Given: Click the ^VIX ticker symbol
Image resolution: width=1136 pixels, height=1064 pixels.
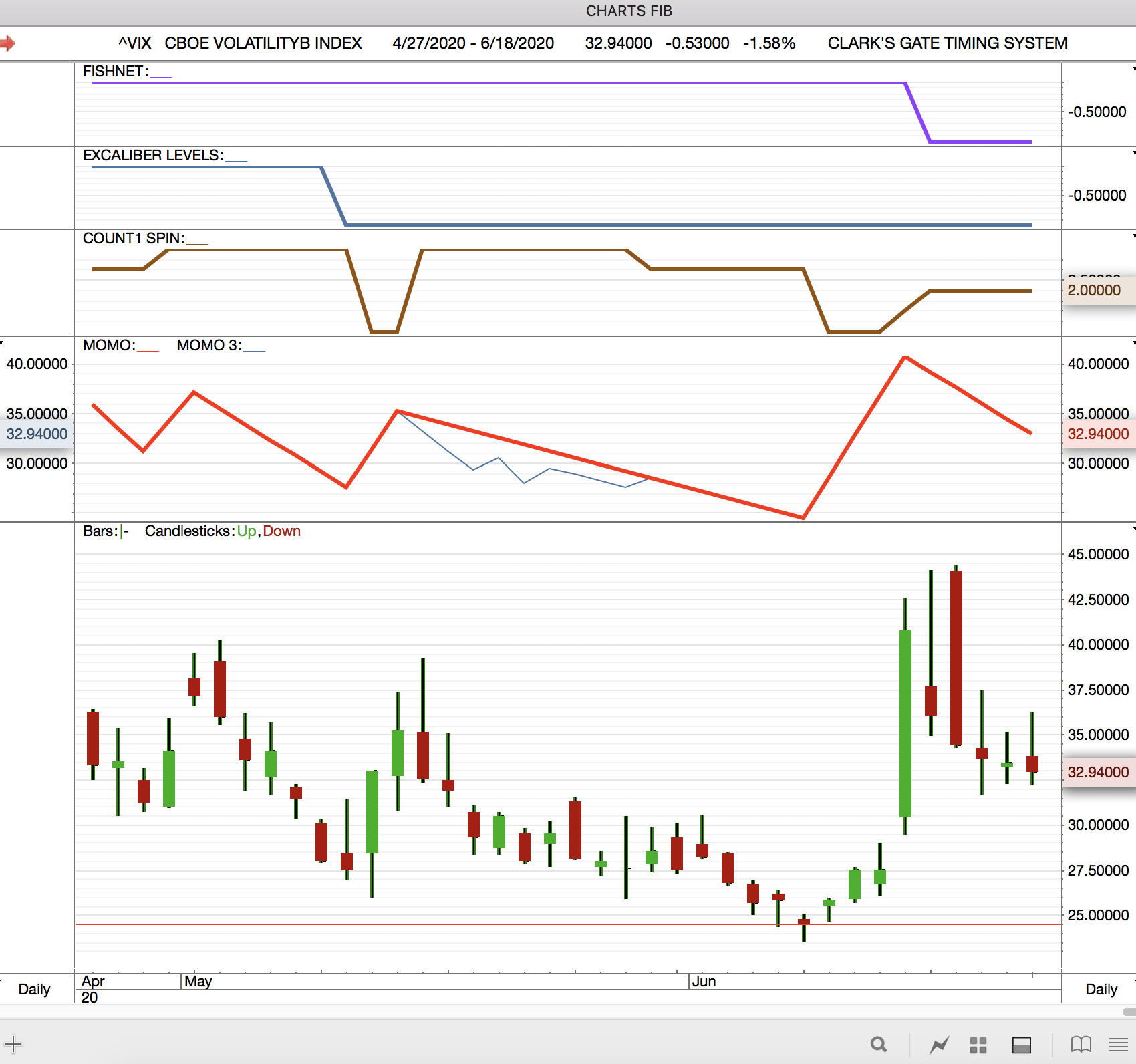Looking at the screenshot, I should pos(134,43).
